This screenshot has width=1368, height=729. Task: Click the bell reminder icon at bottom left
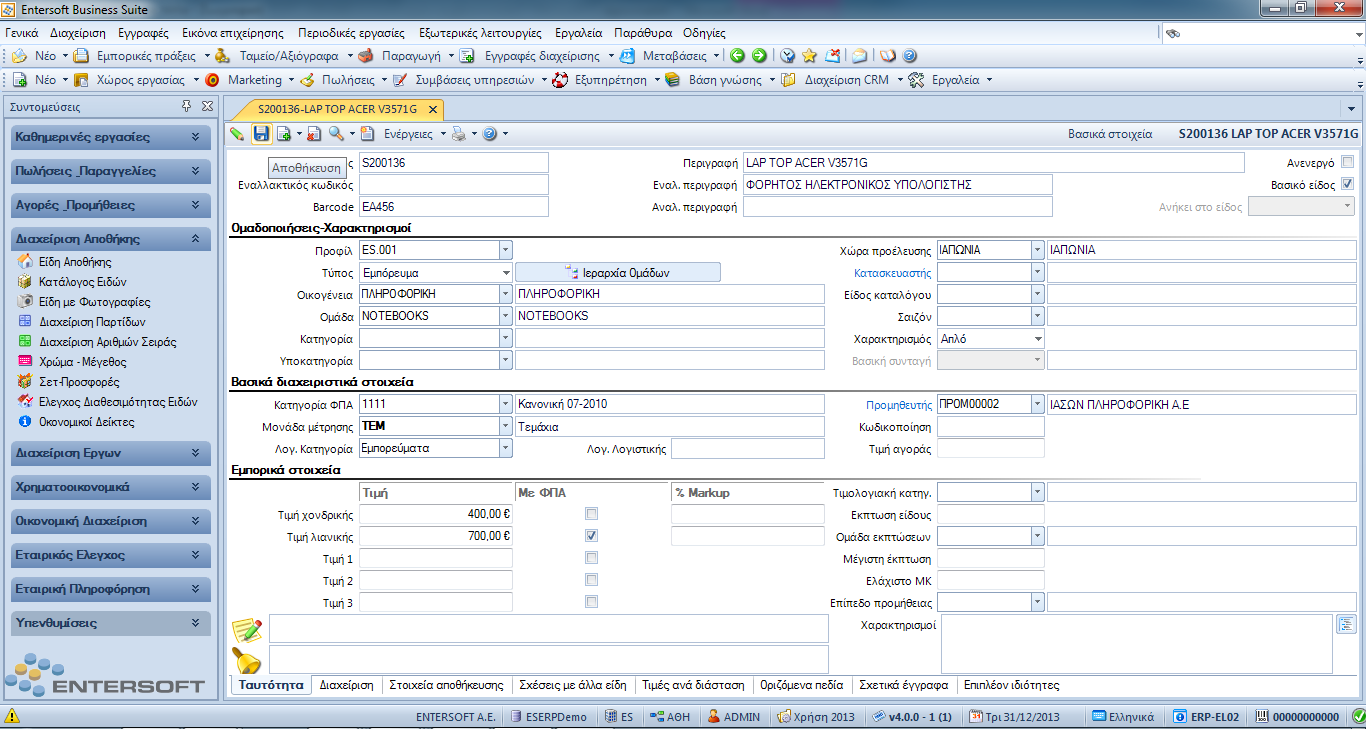click(x=247, y=660)
